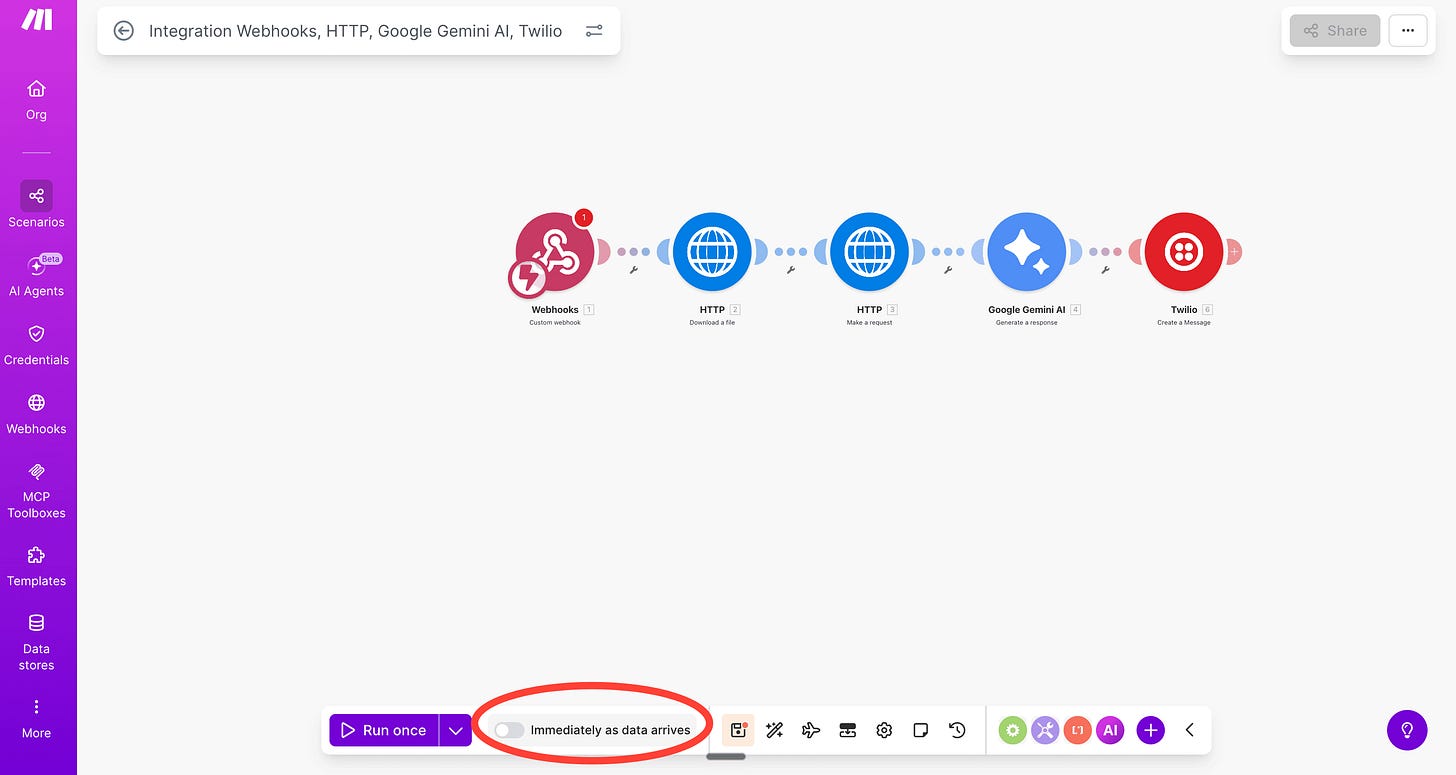This screenshot has height=775, width=1456.
Task: Click the "Download a file" caption text
Action: (x=712, y=323)
